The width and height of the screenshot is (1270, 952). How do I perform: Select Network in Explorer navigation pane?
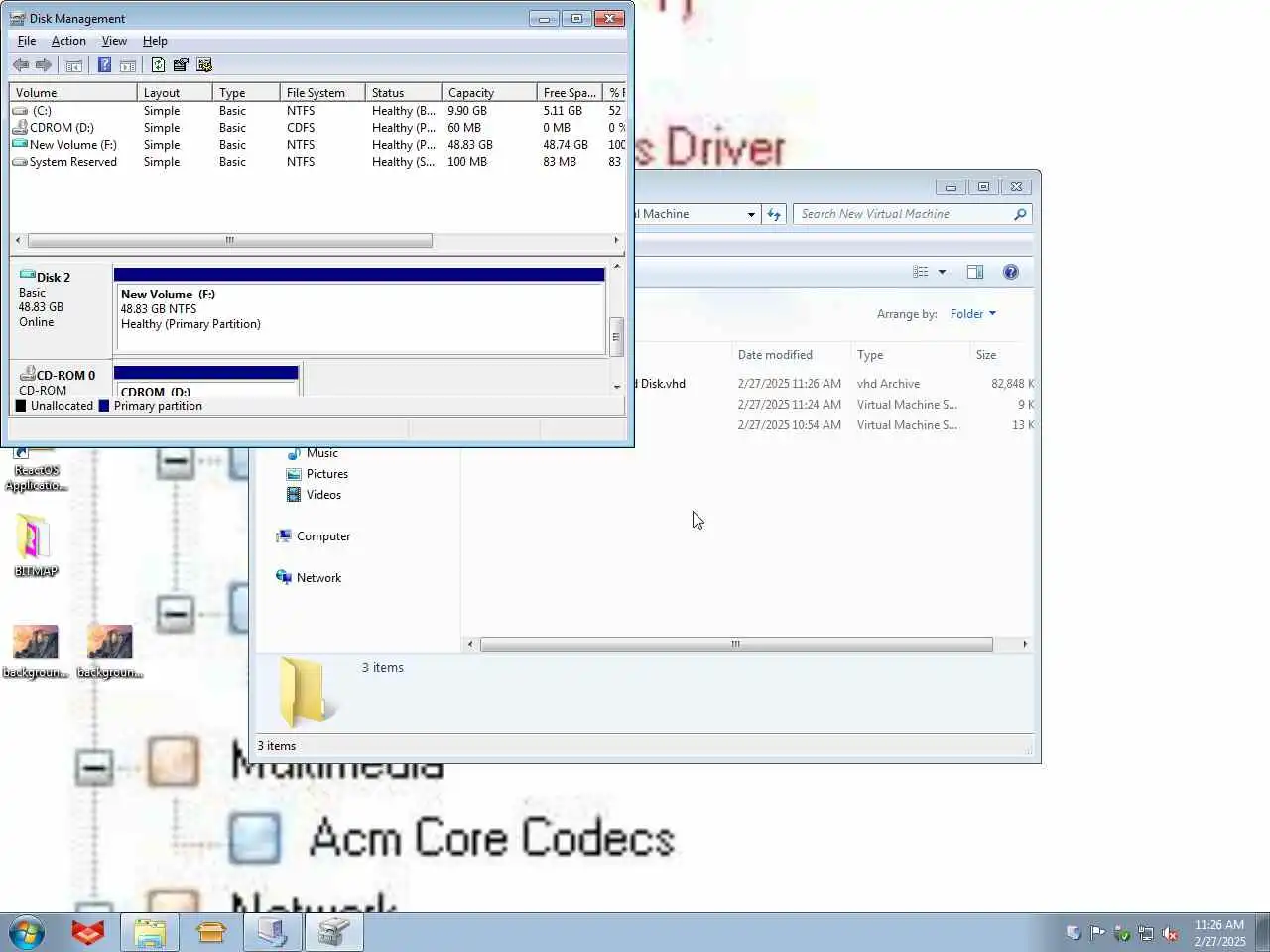click(309, 578)
